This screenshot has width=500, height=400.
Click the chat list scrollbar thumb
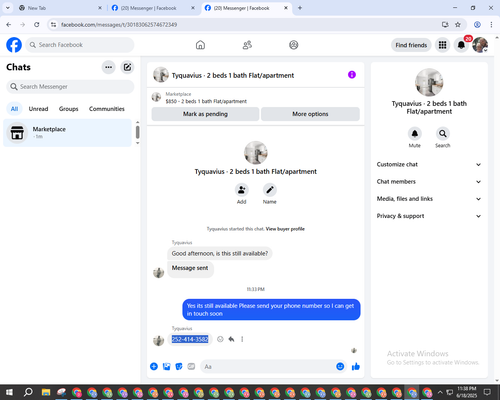138,132
